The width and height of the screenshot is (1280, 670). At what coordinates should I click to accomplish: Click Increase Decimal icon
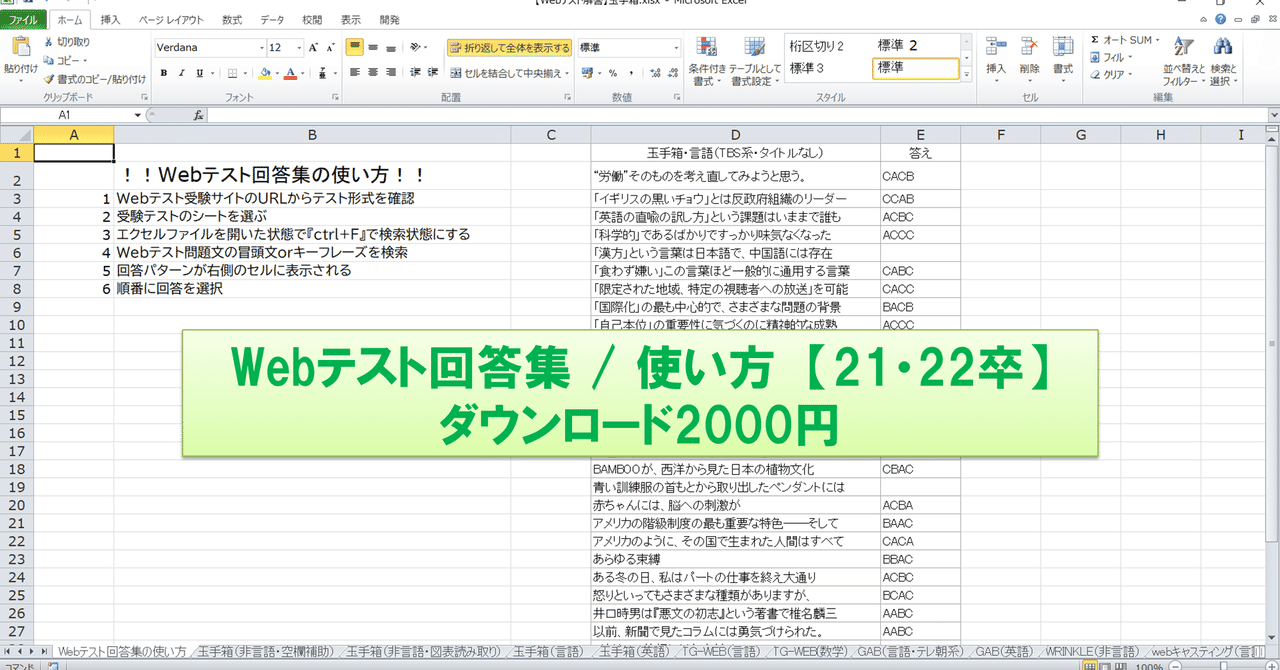653,73
